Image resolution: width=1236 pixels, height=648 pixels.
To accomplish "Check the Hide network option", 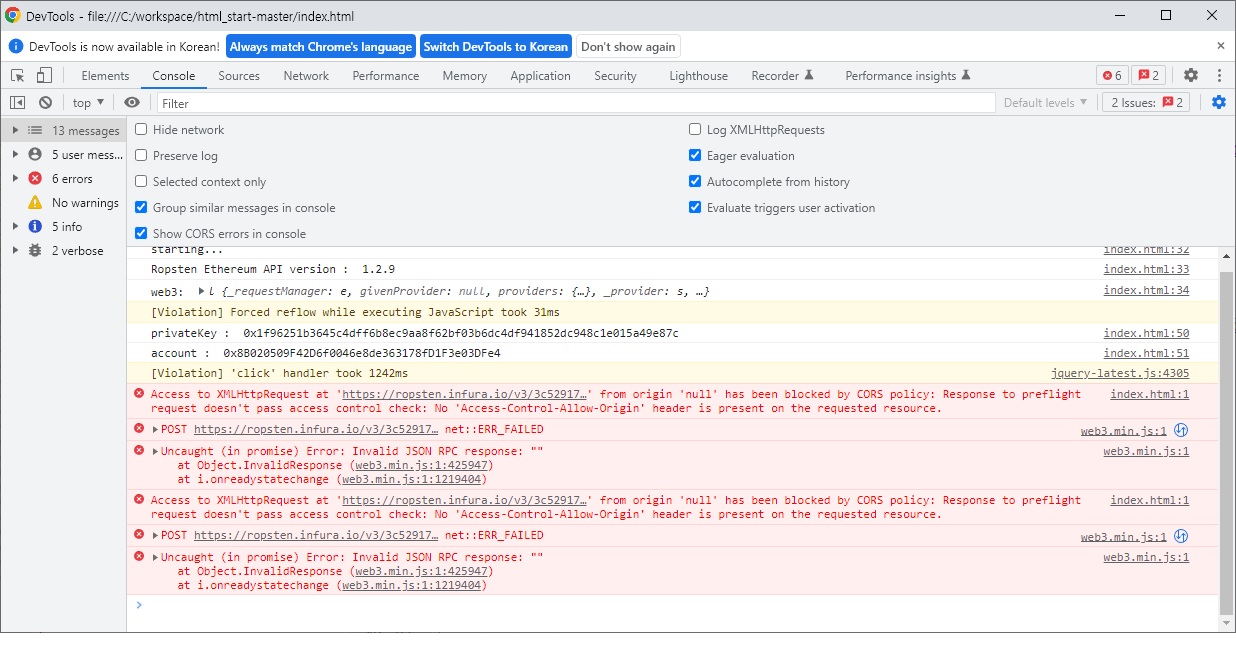I will 141,130.
